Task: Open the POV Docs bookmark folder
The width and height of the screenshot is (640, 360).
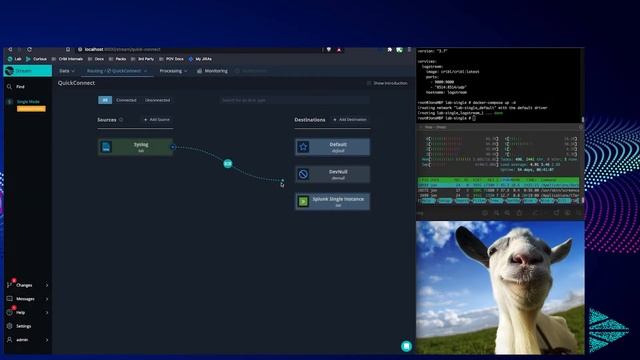Action: (171, 59)
